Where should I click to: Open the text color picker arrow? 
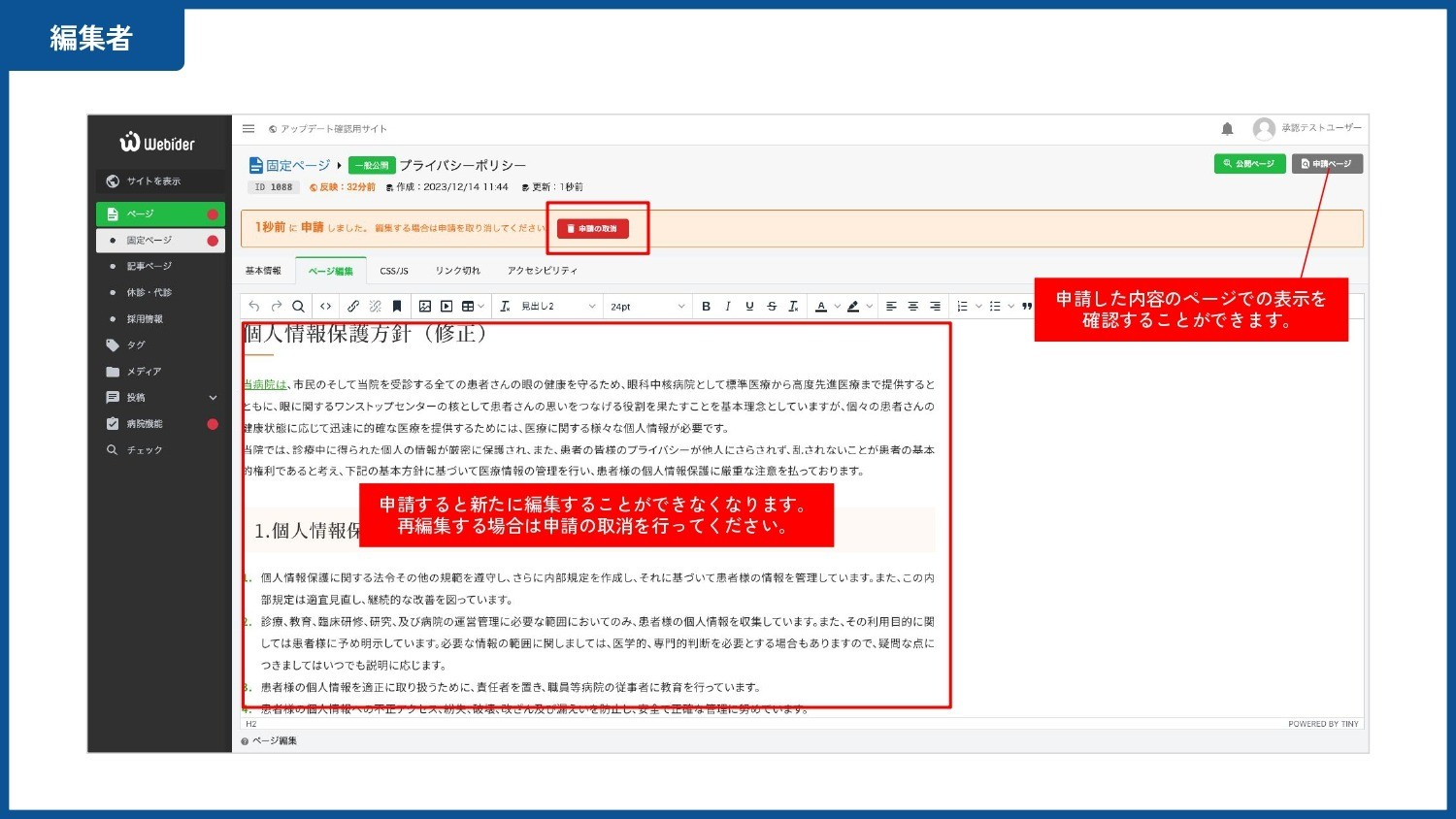(837, 307)
